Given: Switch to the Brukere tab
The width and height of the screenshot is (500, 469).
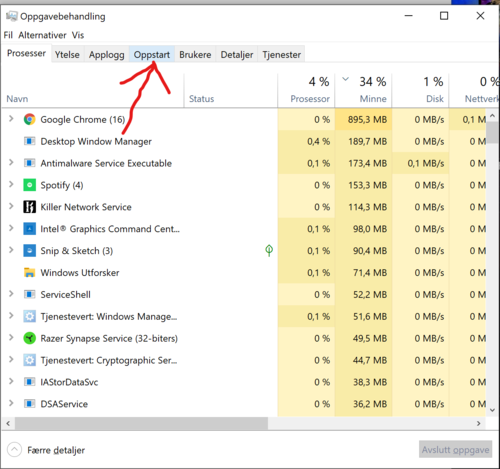Looking at the screenshot, I should 195,55.
